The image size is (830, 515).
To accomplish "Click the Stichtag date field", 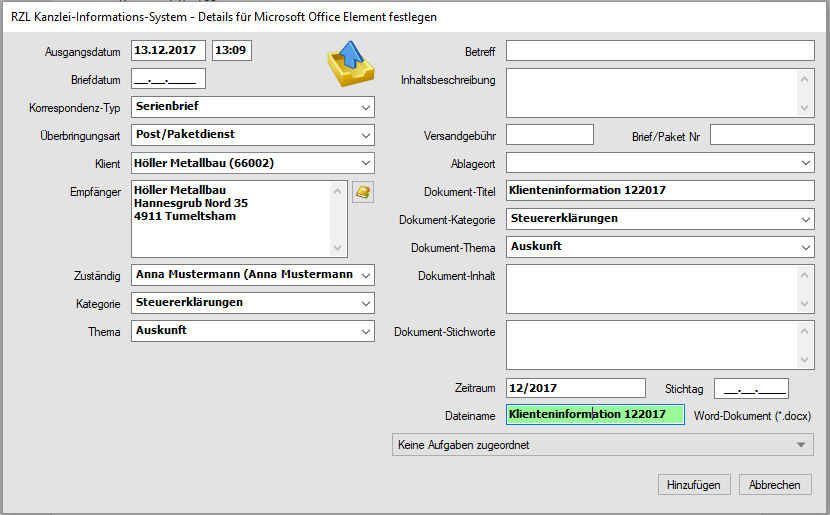I will 751,388.
